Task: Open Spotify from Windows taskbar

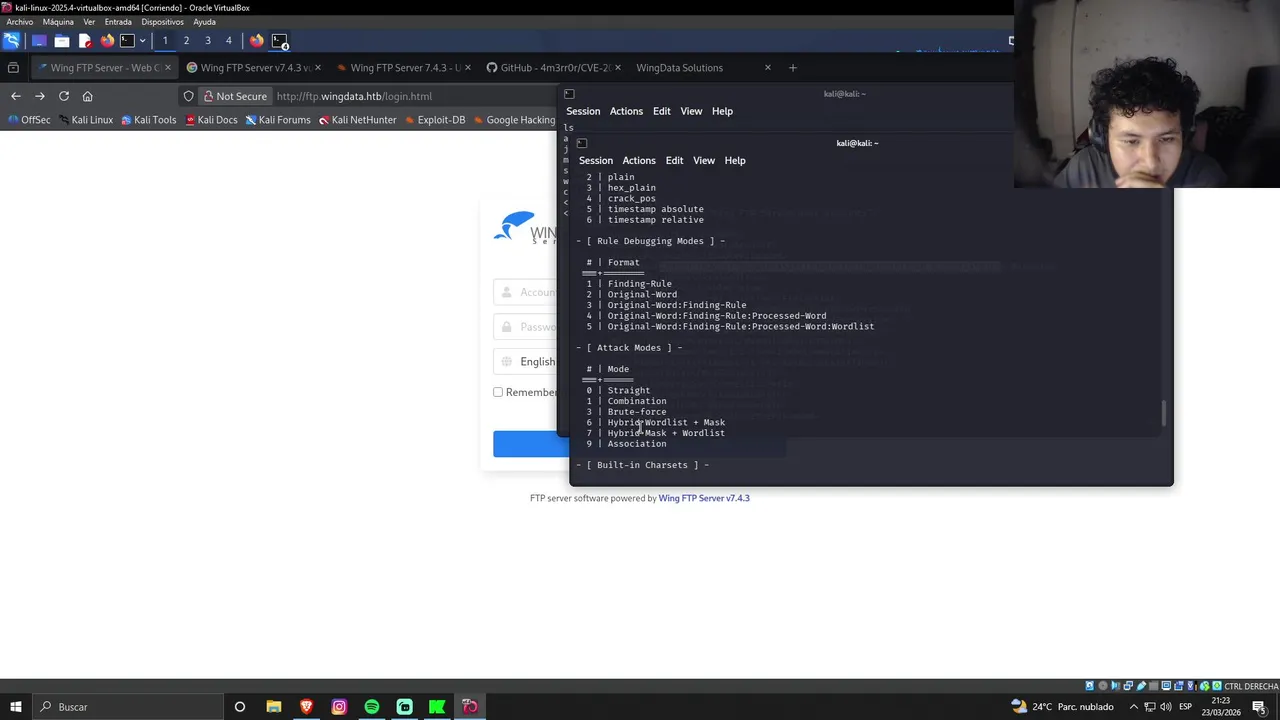Action: coord(372,707)
